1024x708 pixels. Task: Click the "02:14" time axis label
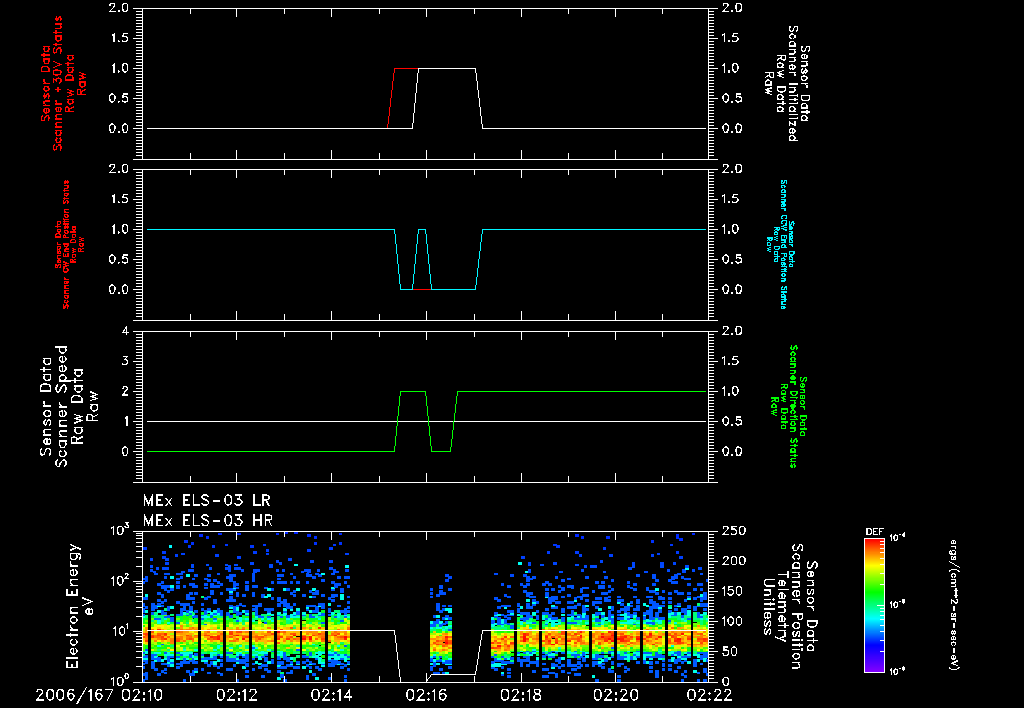pos(331,695)
